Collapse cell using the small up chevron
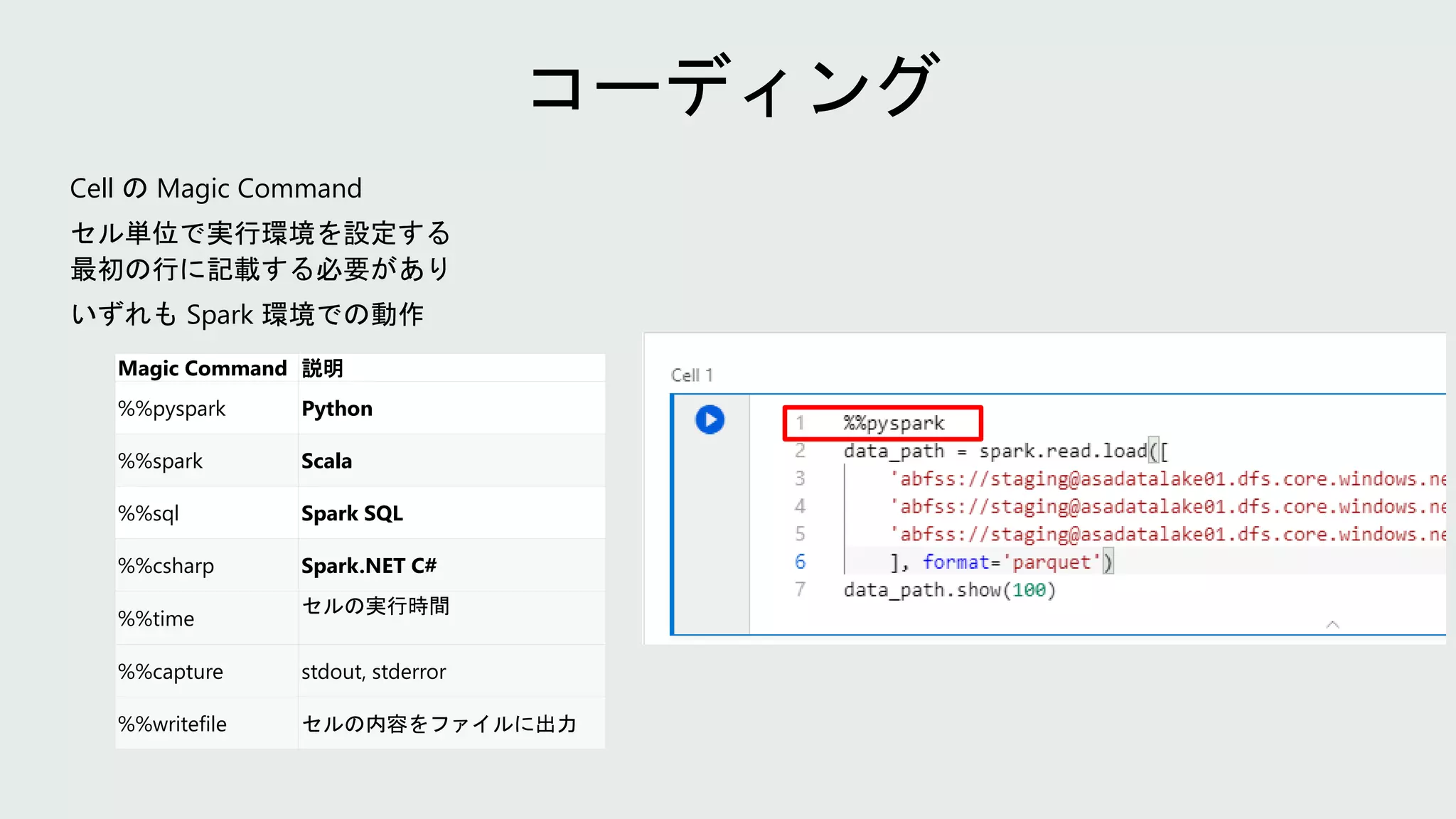The height and width of the screenshot is (819, 1456). [1333, 624]
